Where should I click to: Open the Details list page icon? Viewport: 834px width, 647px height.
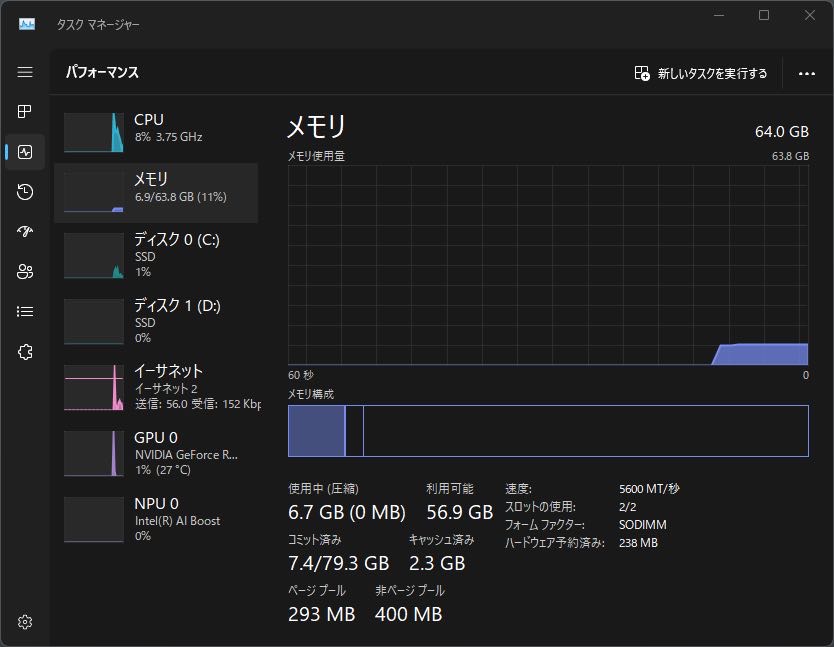(x=25, y=311)
